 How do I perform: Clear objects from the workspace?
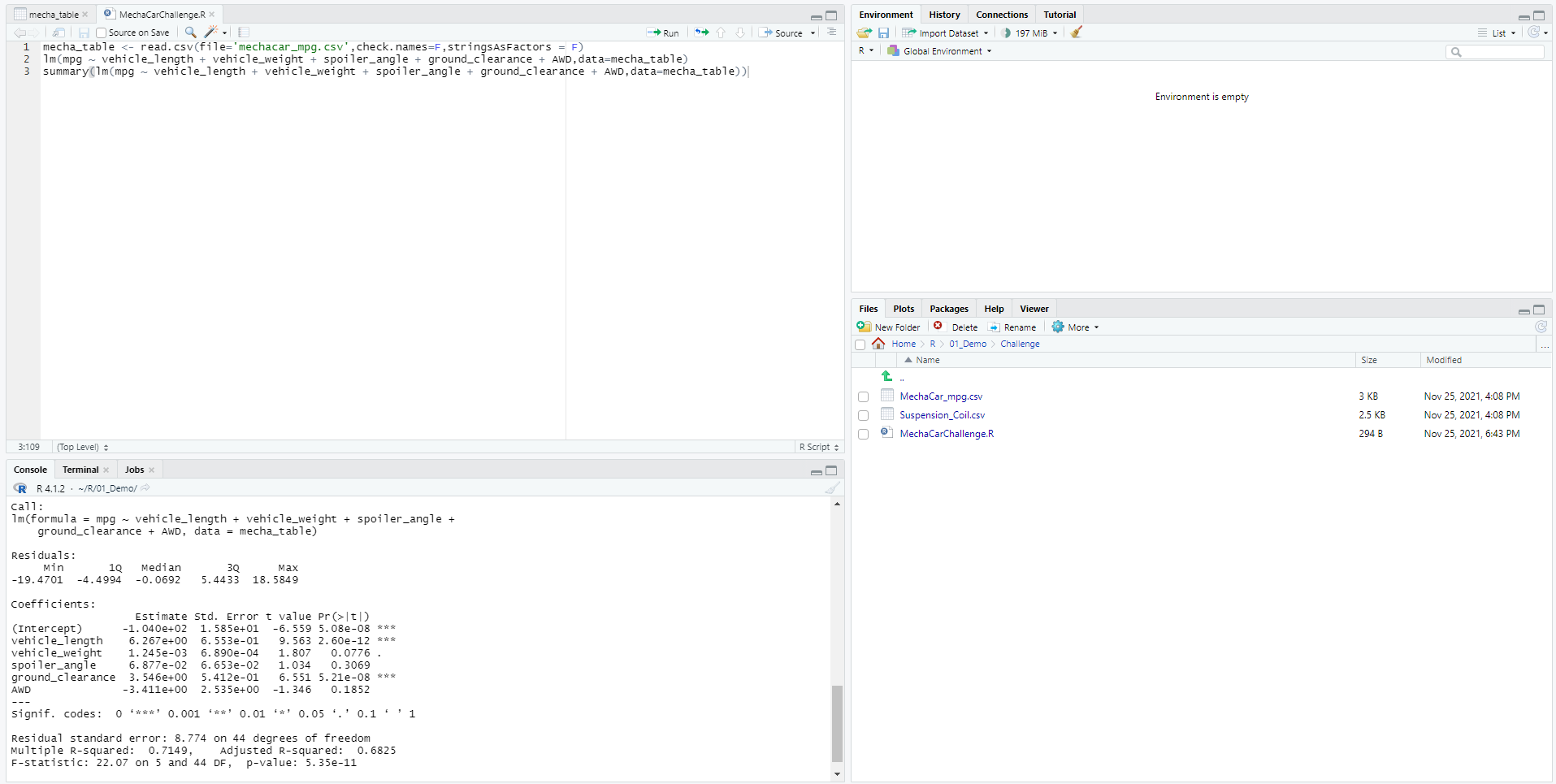[x=1076, y=32]
